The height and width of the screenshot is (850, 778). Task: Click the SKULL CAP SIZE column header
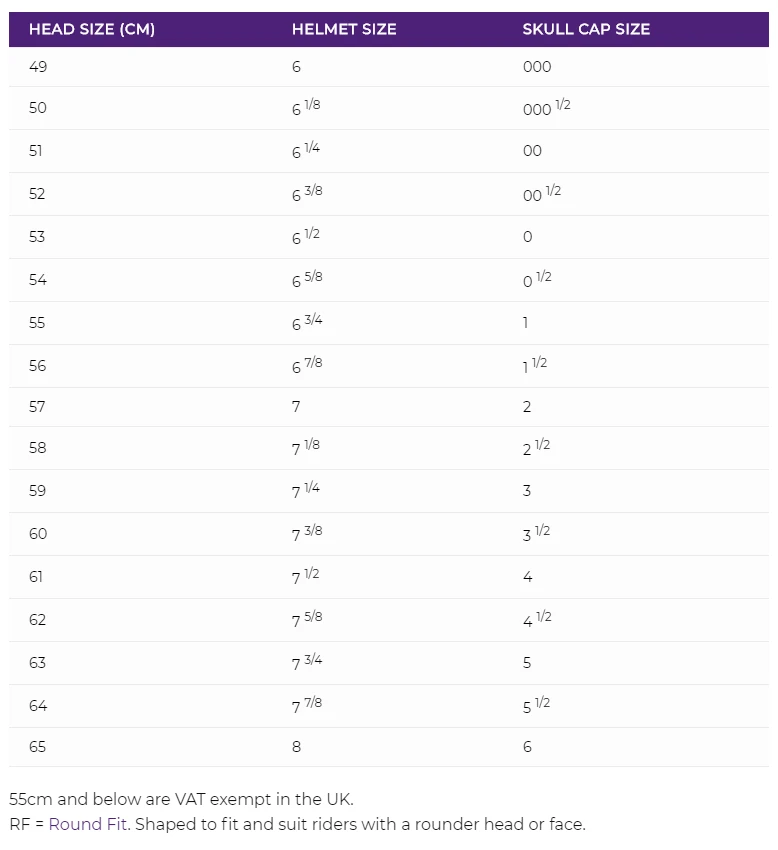(586, 29)
